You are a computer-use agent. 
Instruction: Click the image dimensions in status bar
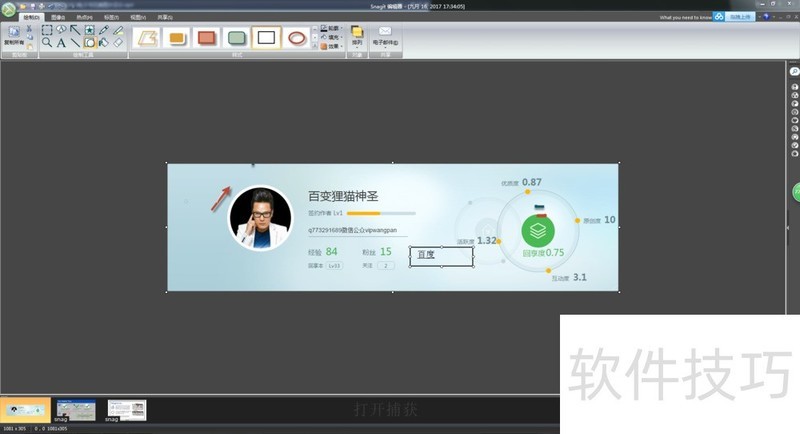15,429
